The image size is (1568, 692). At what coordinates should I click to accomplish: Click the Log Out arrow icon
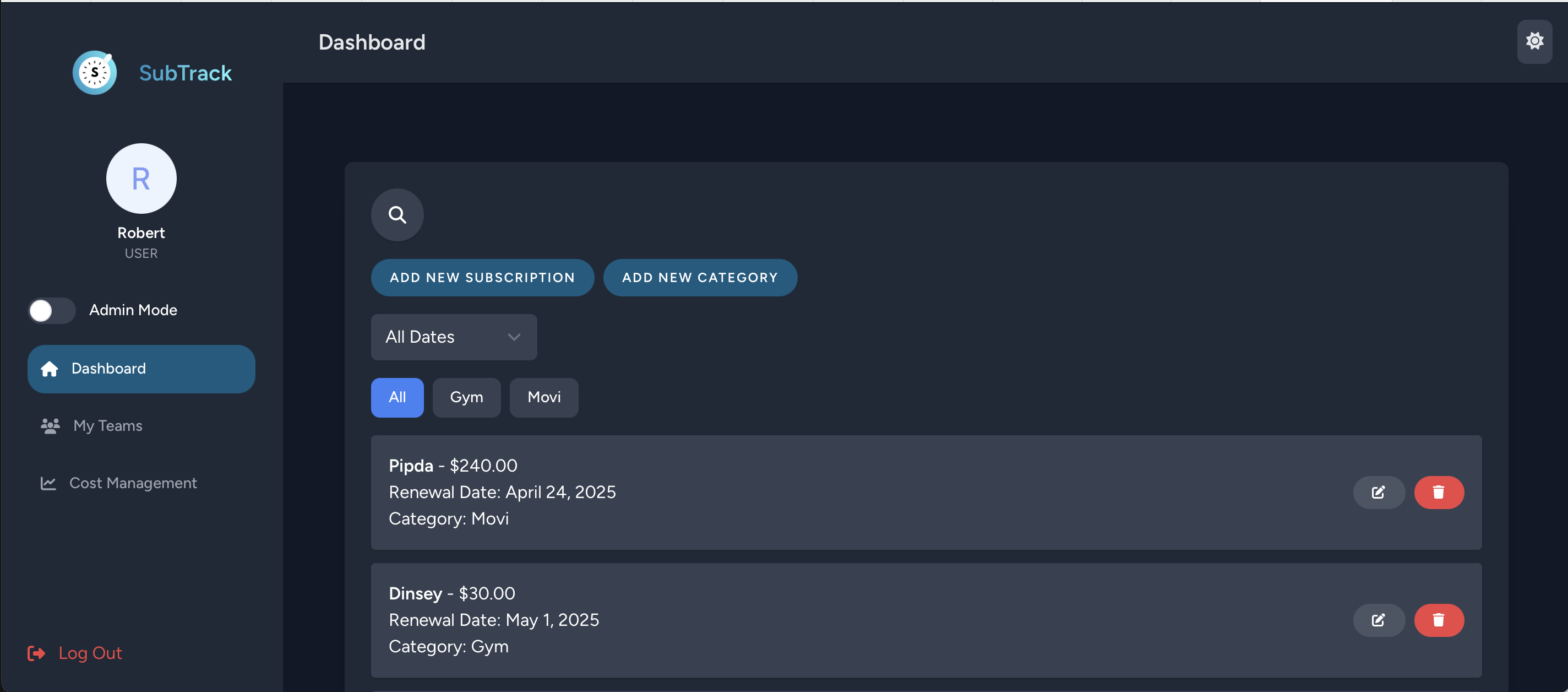pos(36,653)
